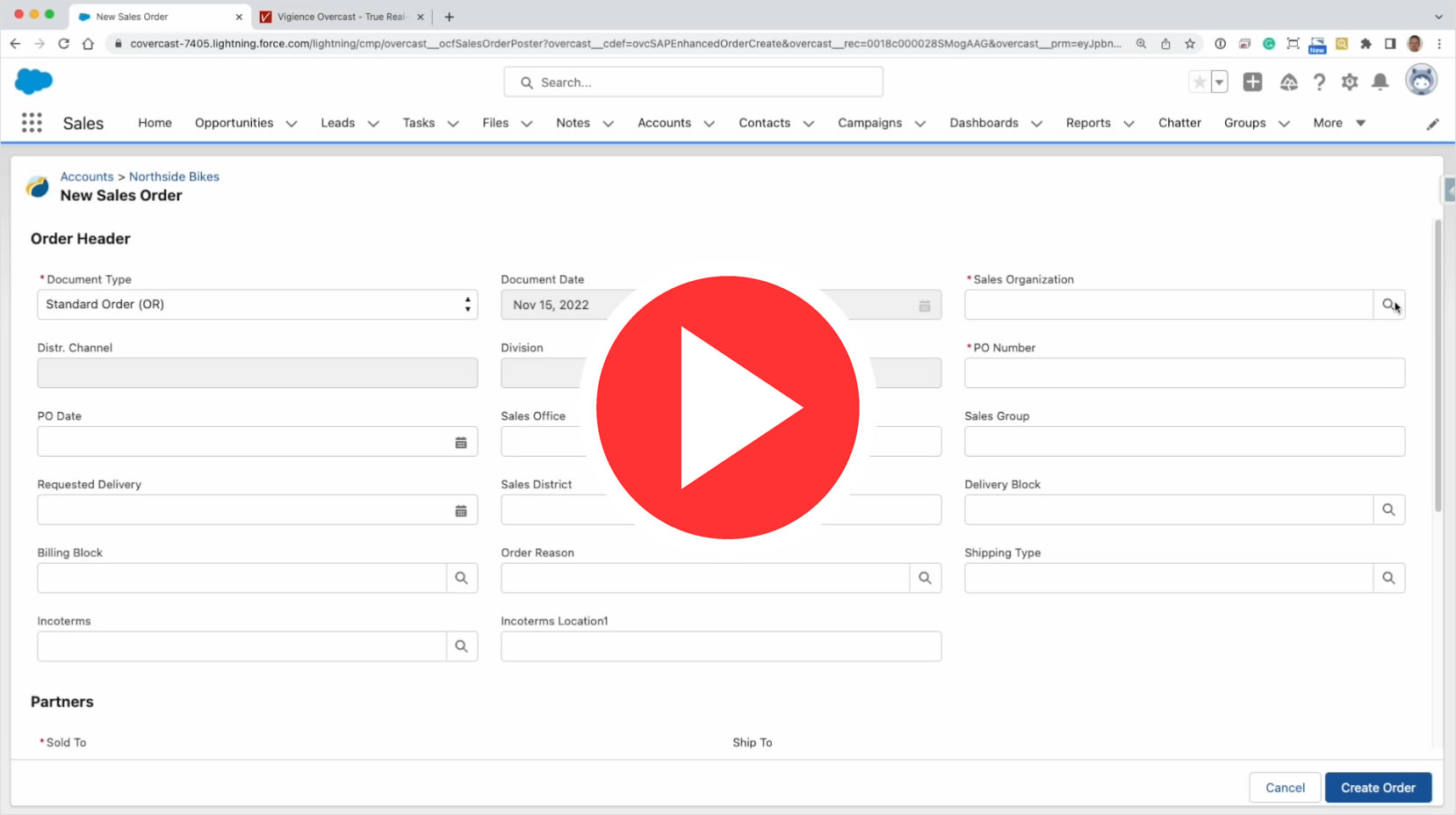This screenshot has width=1456, height=815.
Task: Open the Northside Bikes breadcrumb link
Action: point(174,177)
